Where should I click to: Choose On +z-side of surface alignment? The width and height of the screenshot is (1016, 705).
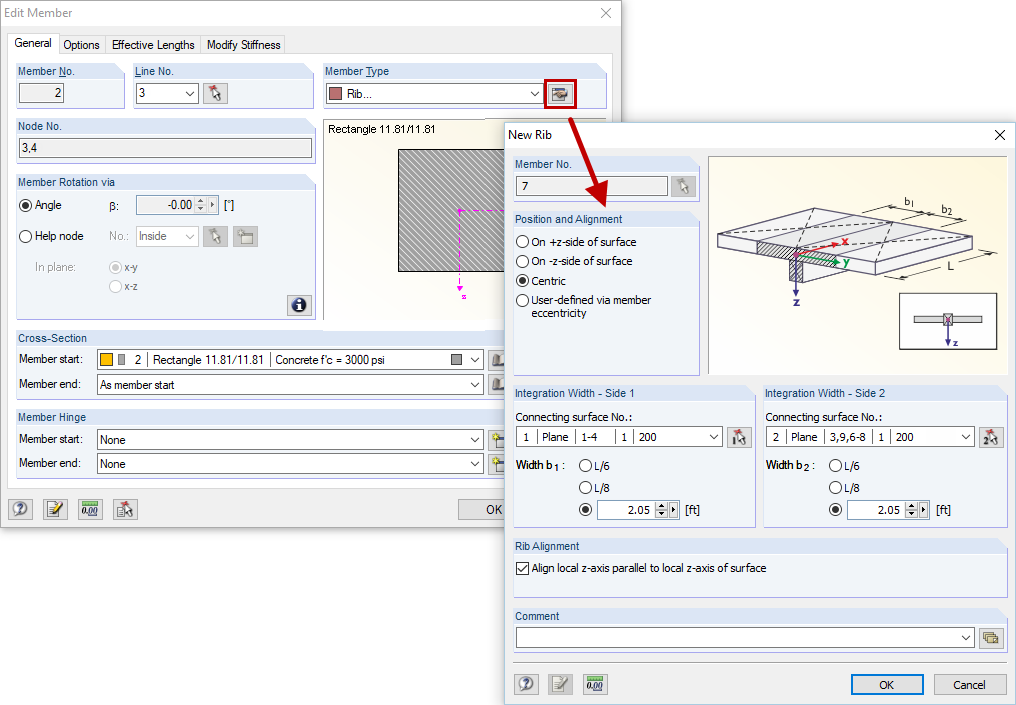(x=521, y=241)
